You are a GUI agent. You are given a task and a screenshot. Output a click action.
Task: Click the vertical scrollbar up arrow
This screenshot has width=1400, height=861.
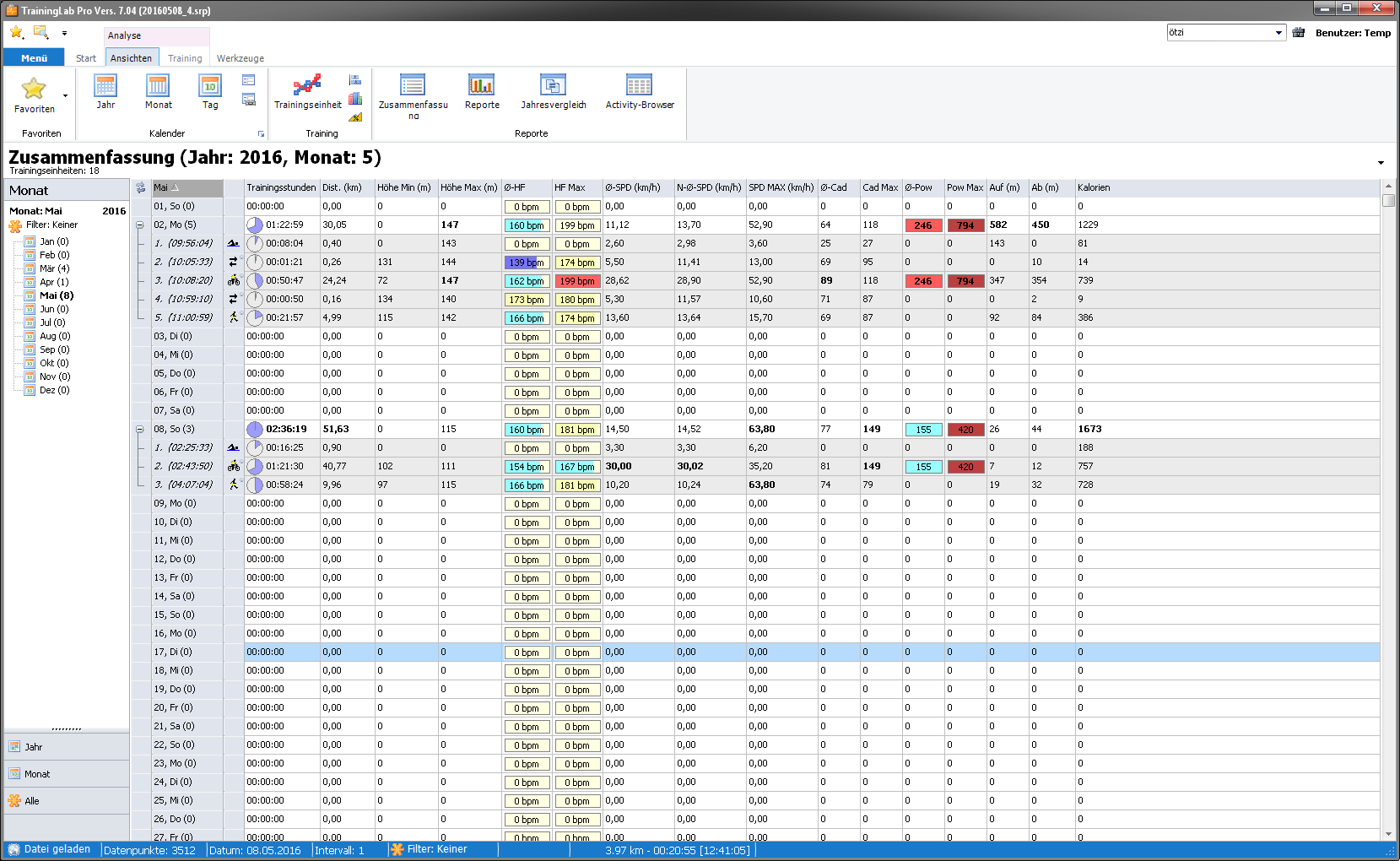pyautogui.click(x=1389, y=186)
